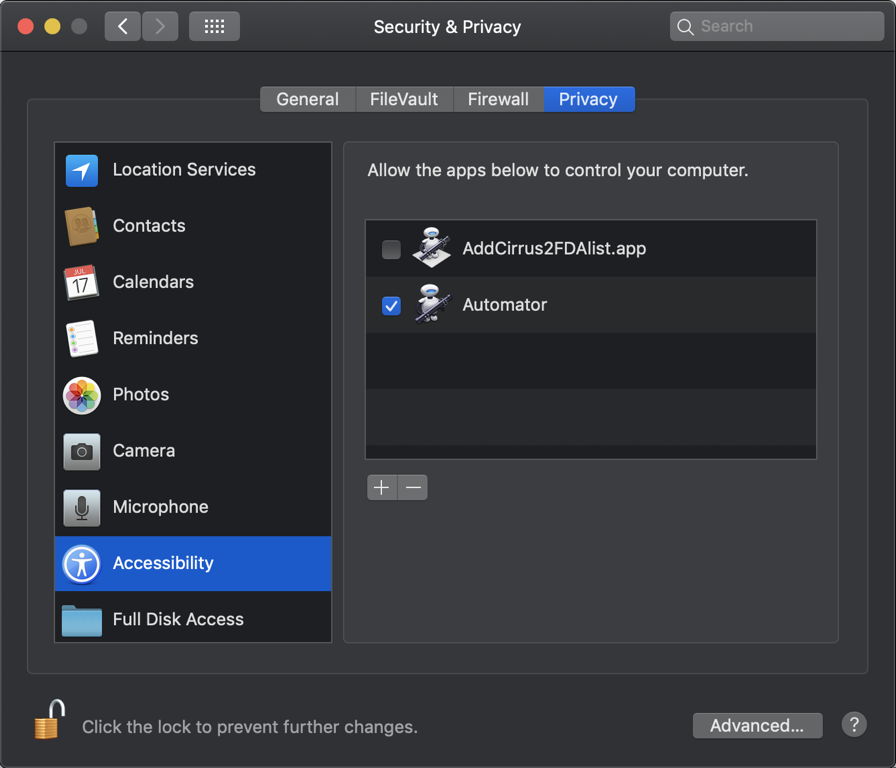
Task: Switch to the General tab
Action: tap(307, 99)
